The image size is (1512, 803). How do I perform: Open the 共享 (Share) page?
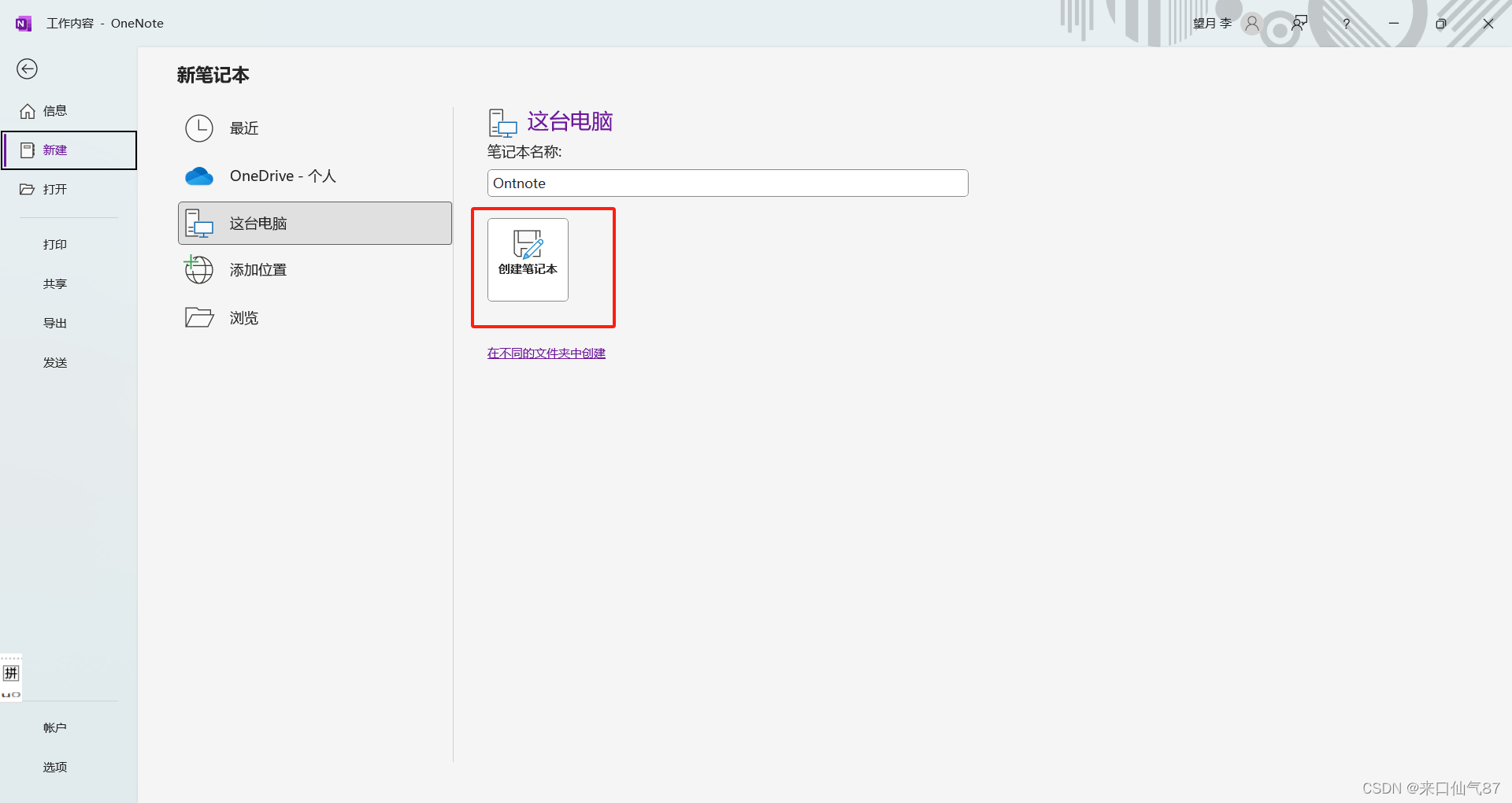pyautogui.click(x=69, y=284)
